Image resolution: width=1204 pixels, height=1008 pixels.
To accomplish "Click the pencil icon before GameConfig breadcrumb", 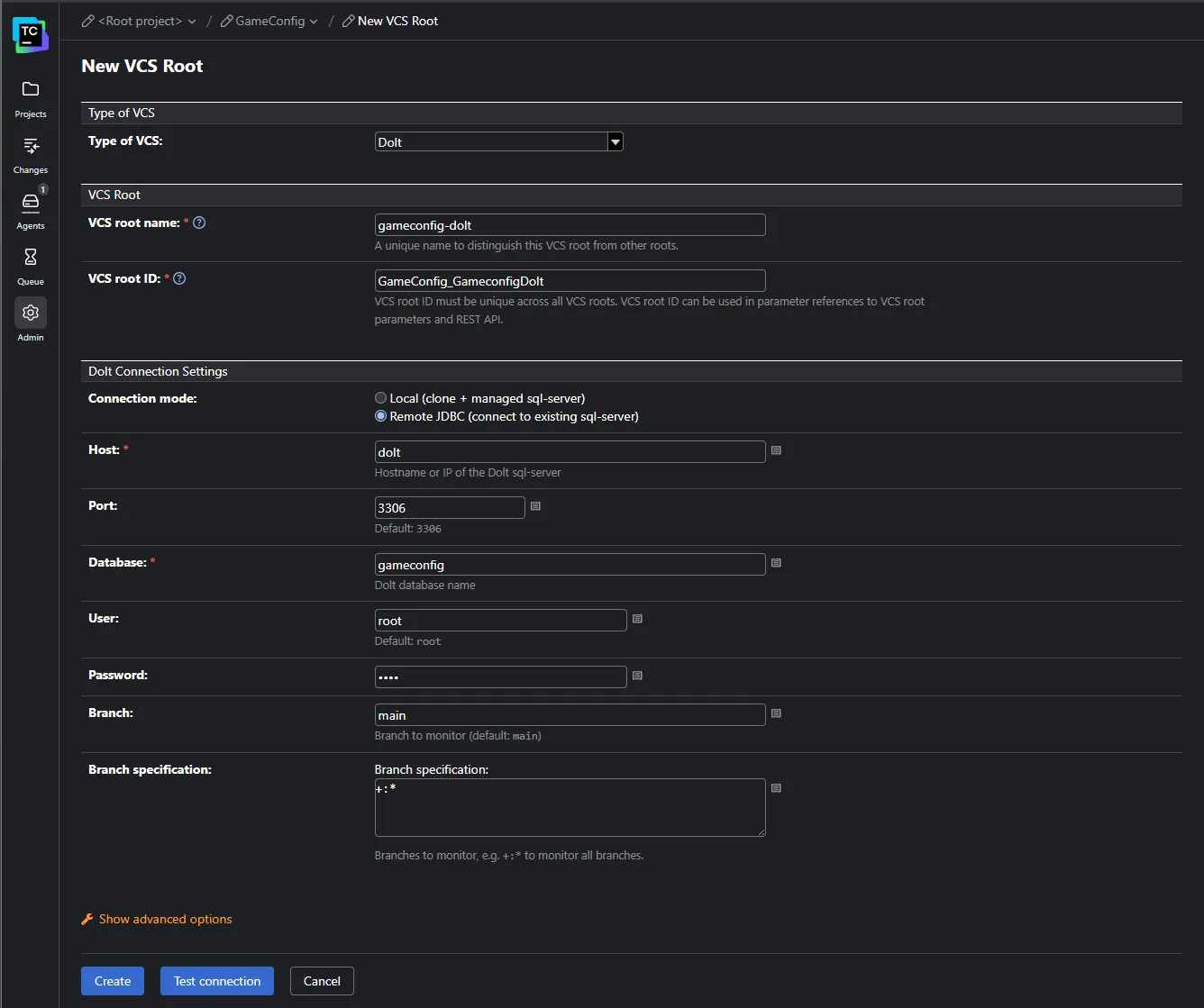I will click(226, 21).
